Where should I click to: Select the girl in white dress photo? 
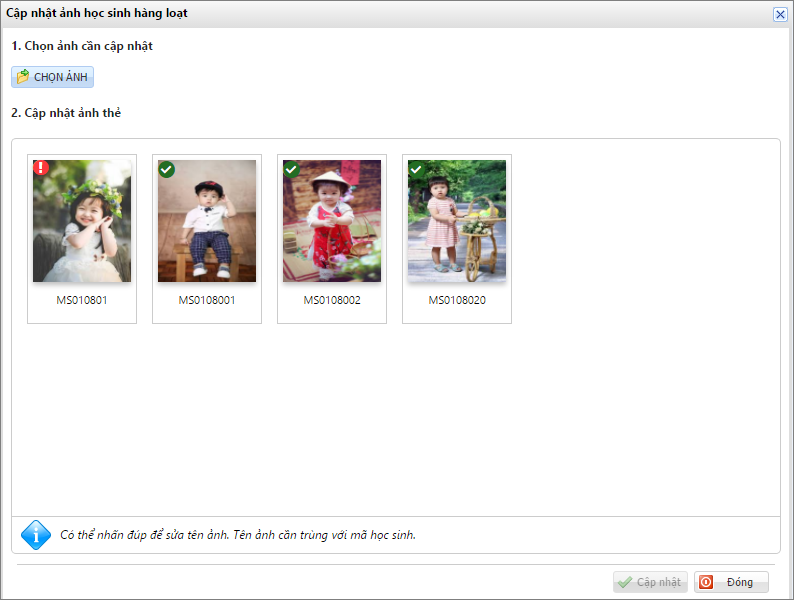click(82, 222)
